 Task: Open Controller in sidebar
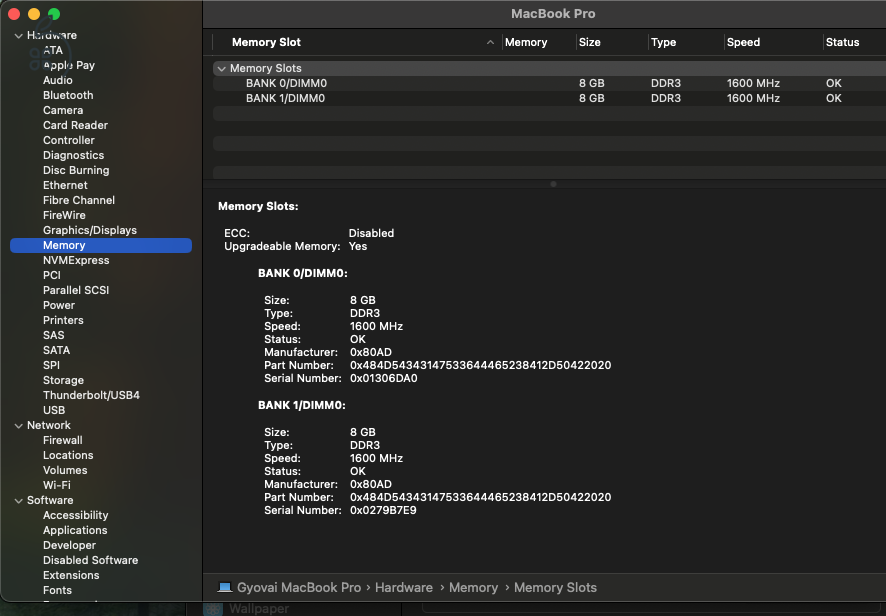tap(69, 140)
